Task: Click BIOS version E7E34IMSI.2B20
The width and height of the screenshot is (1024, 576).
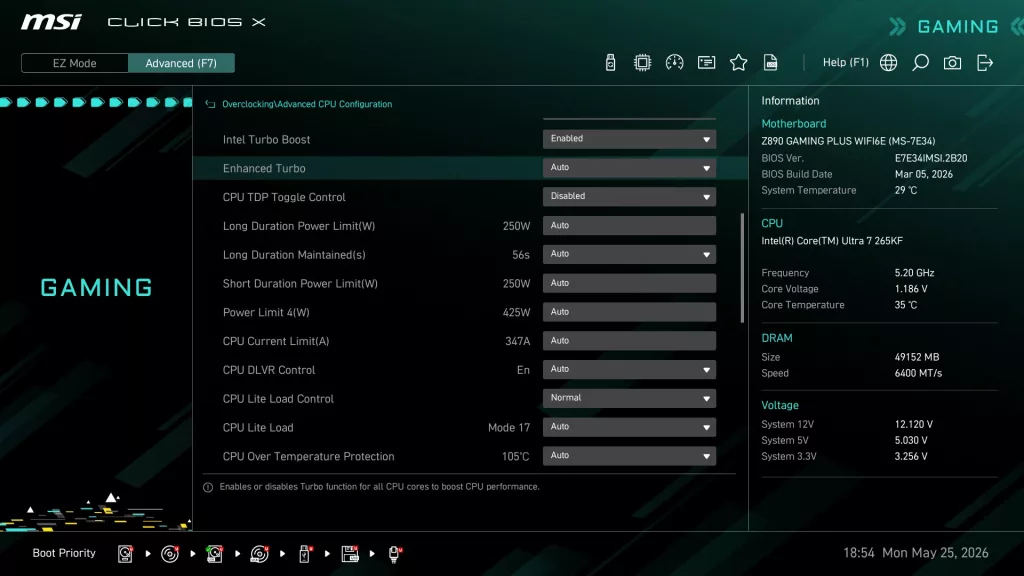Action: point(931,158)
